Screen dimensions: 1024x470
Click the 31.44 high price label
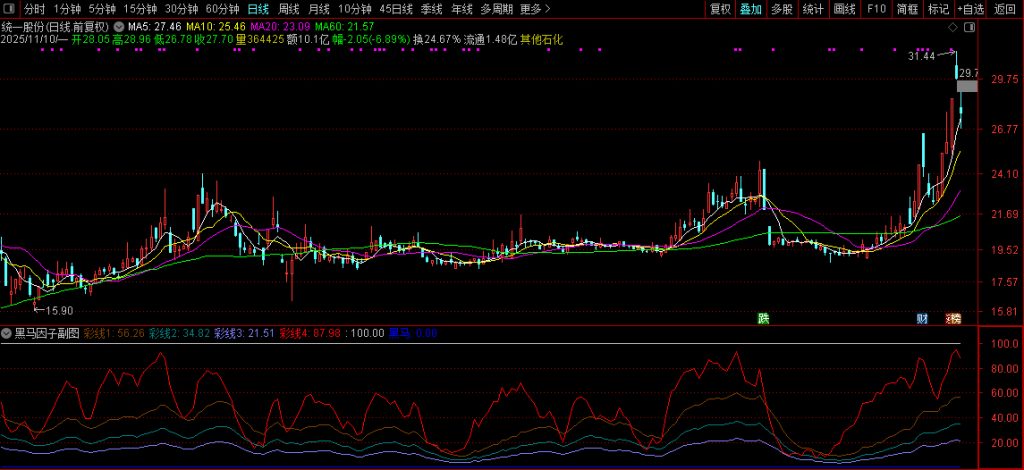pos(921,57)
